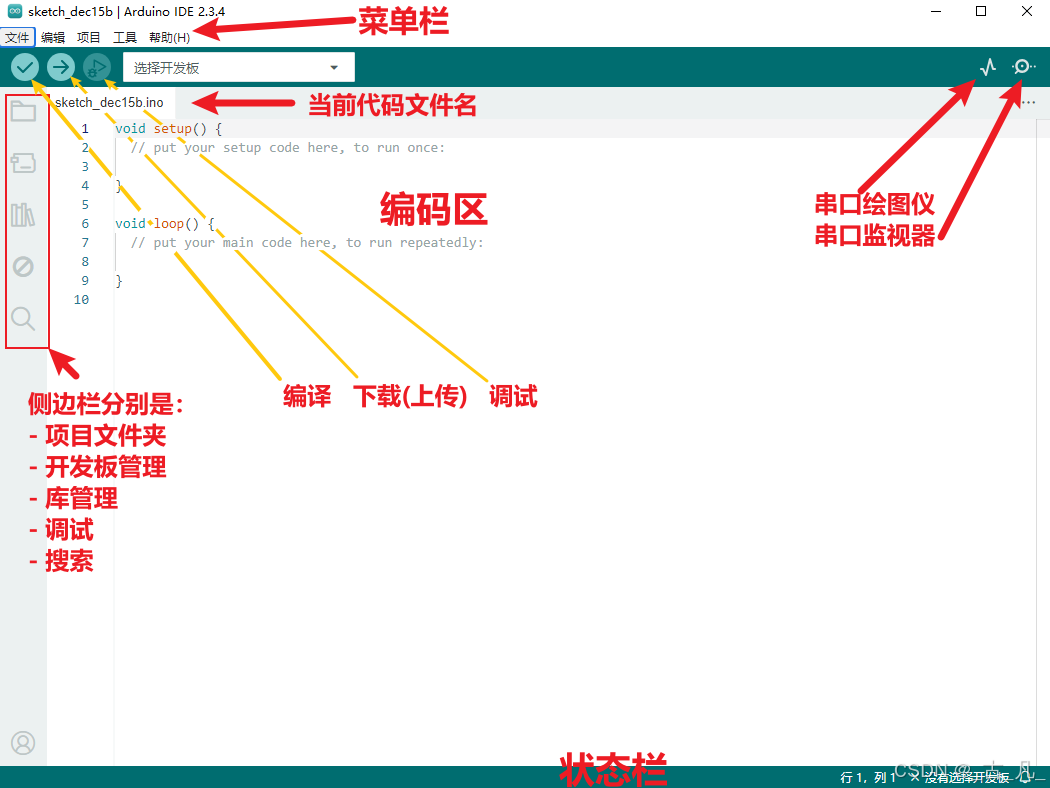Viewport: 1050px width, 788px height.
Task: Open the 文件 menu
Action: pos(17,37)
